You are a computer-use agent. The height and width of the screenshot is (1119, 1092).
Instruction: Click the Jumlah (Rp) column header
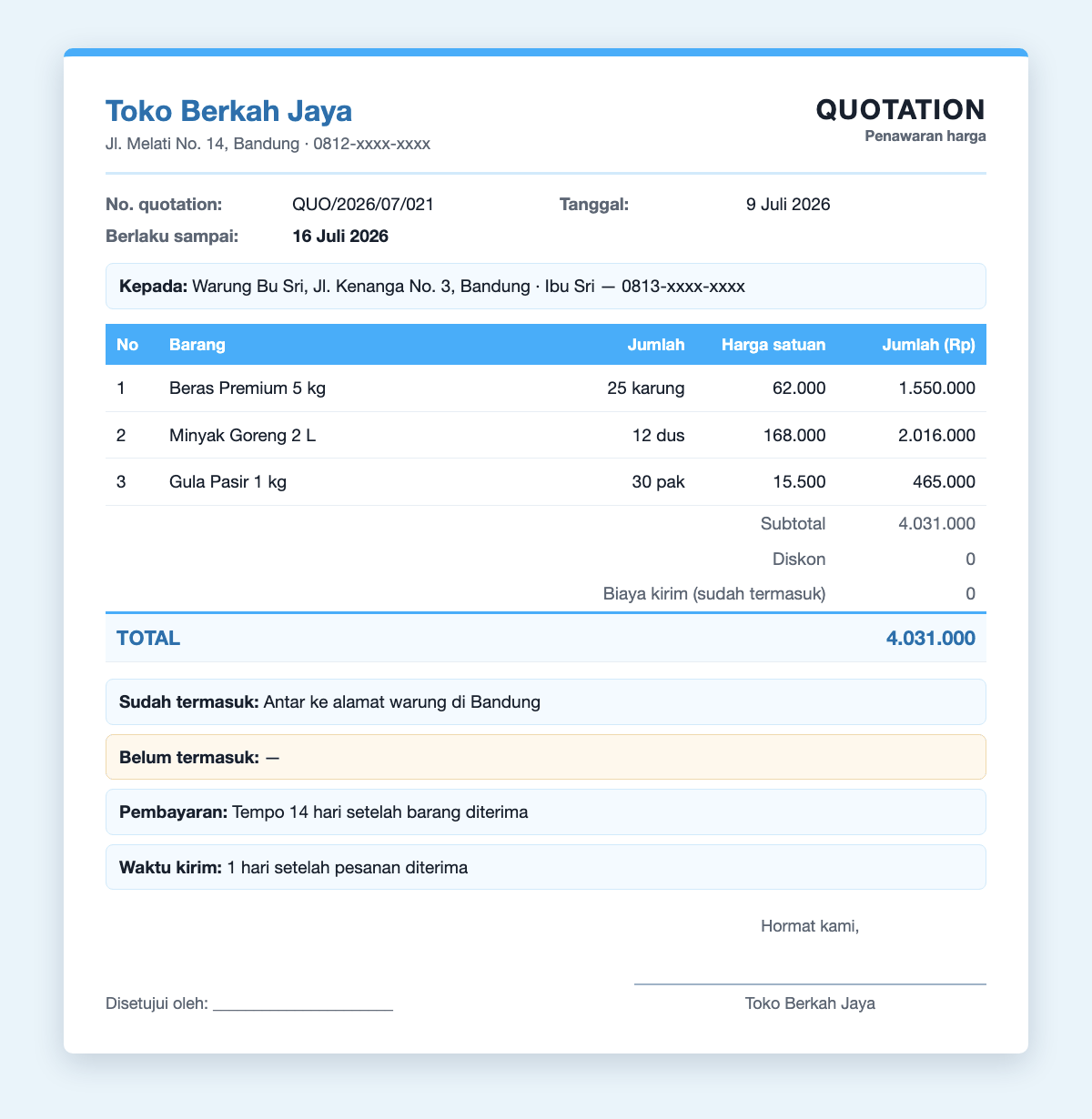pos(929,345)
